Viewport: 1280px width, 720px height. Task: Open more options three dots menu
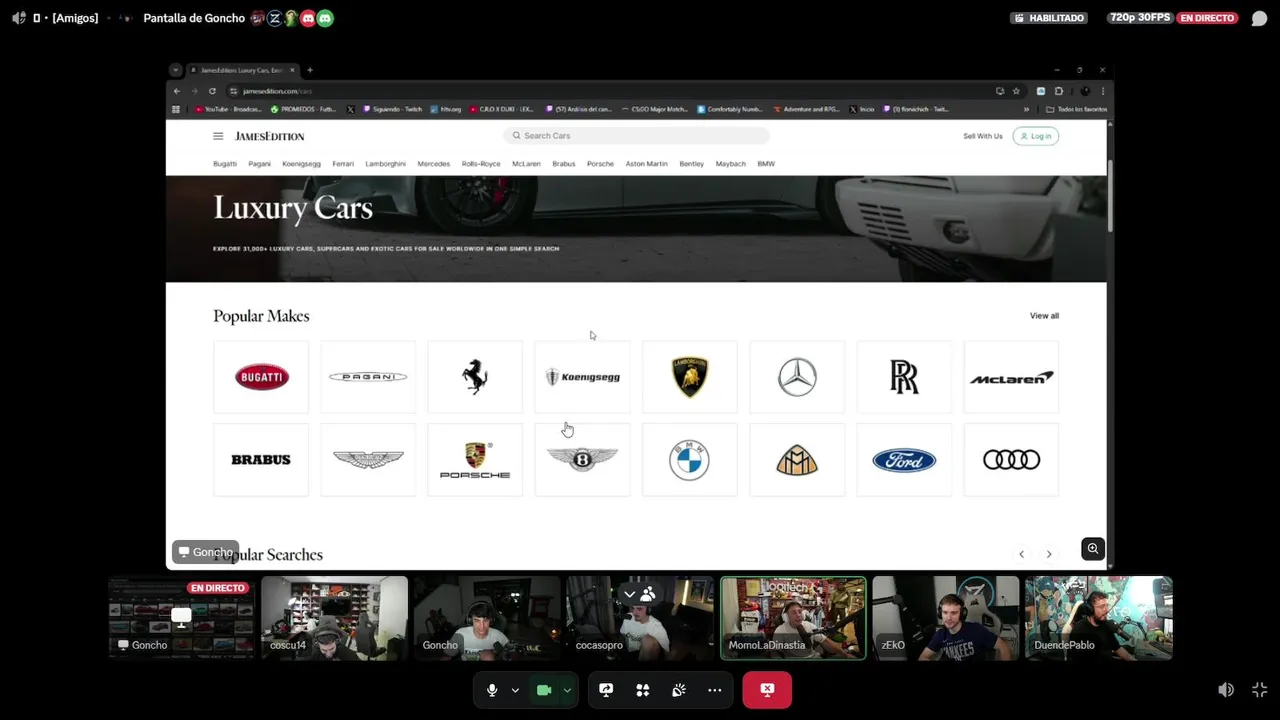point(715,690)
